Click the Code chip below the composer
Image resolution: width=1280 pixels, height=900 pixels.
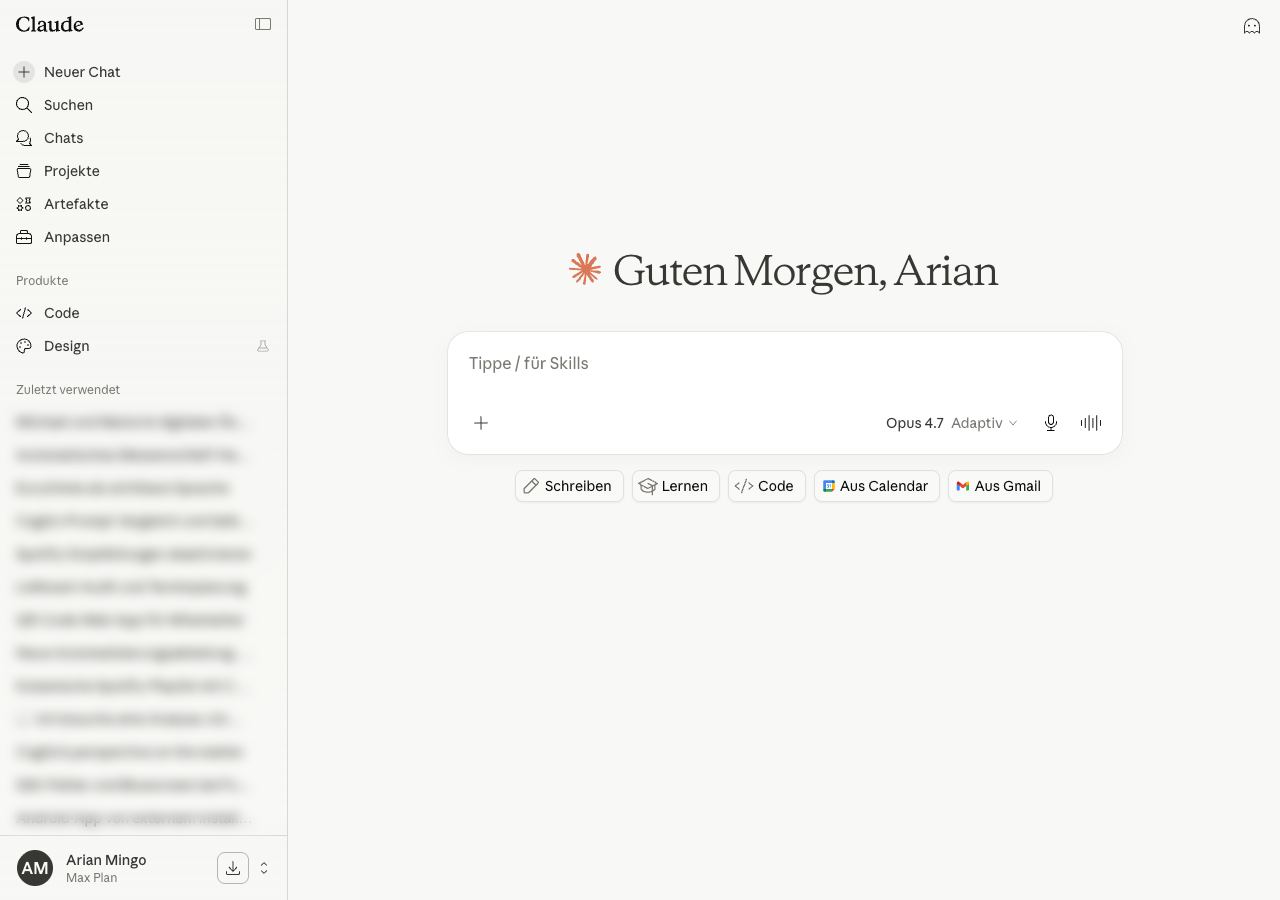[767, 486]
